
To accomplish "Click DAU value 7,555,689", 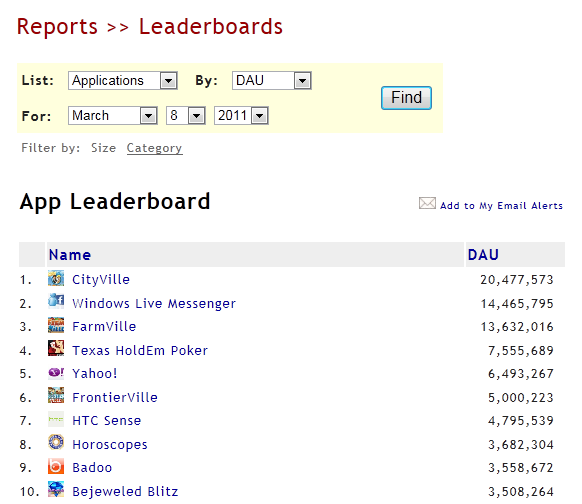I will 521,350.
